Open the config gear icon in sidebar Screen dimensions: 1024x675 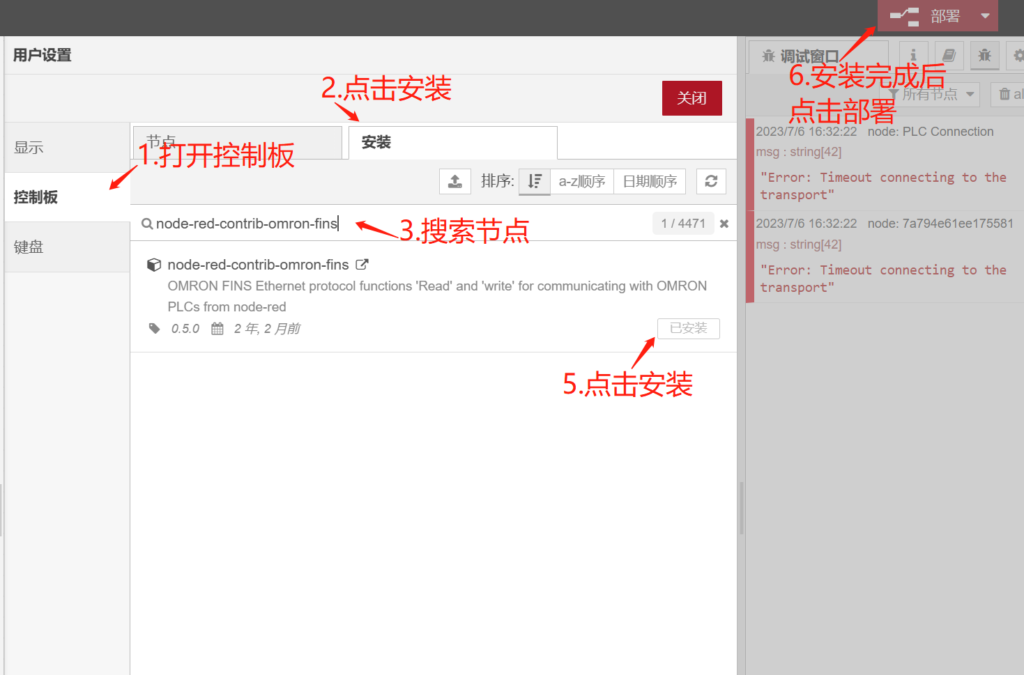1017,57
